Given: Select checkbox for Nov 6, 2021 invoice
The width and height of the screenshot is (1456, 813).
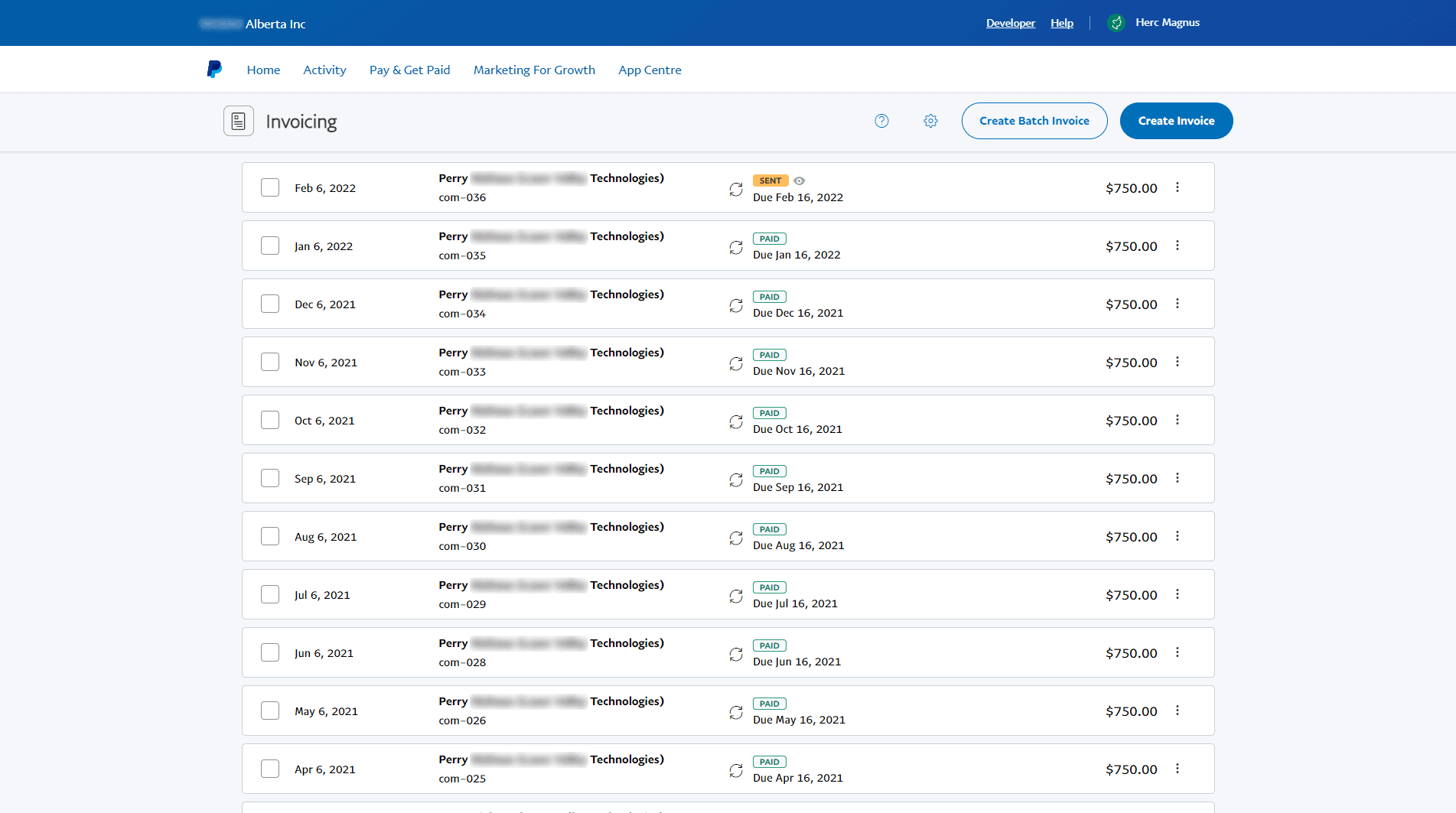Looking at the screenshot, I should 270,362.
